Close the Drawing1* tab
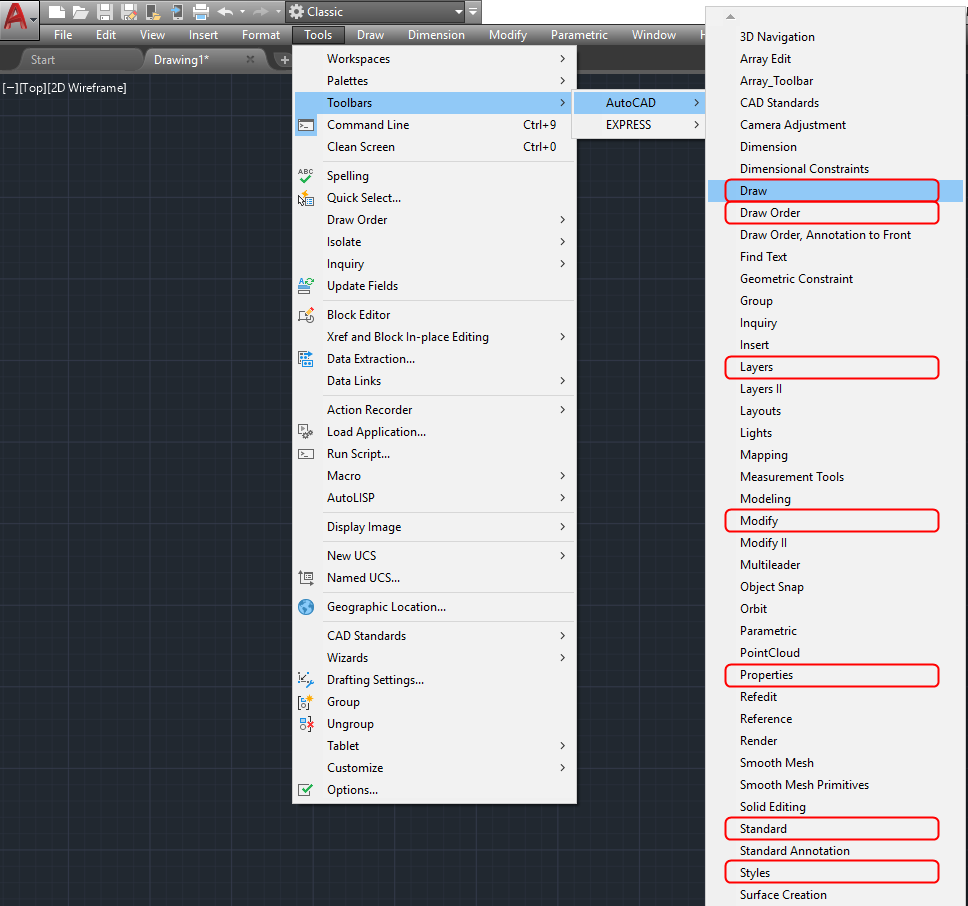The height and width of the screenshot is (906, 968). tap(250, 59)
